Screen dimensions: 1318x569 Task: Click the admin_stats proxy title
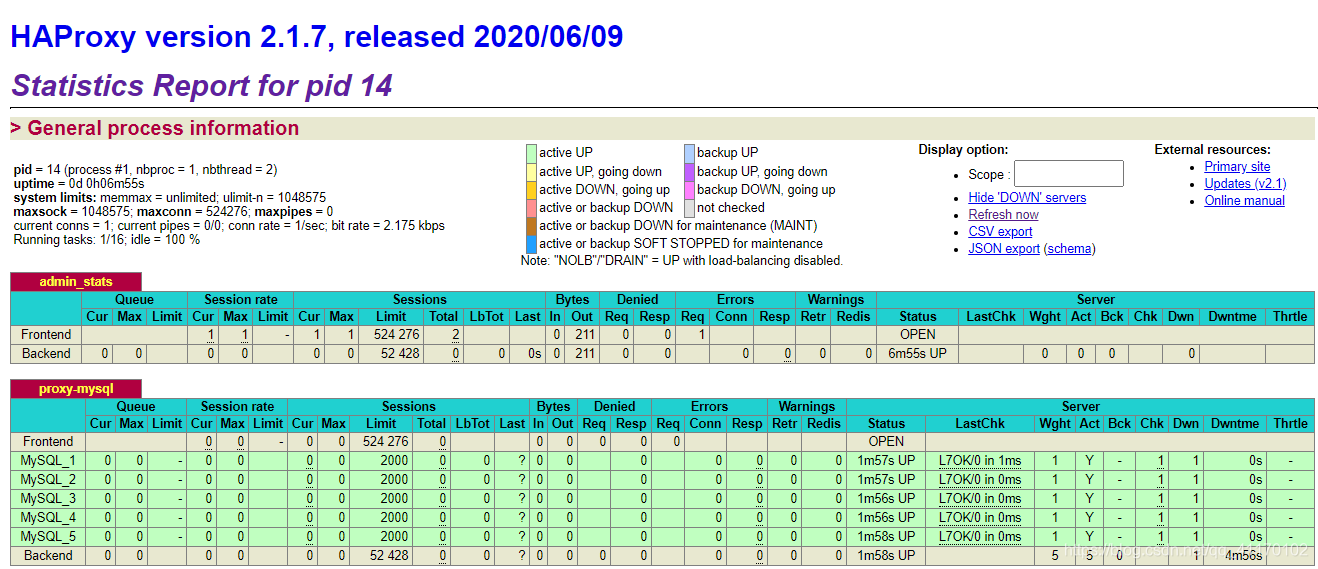[x=76, y=281]
